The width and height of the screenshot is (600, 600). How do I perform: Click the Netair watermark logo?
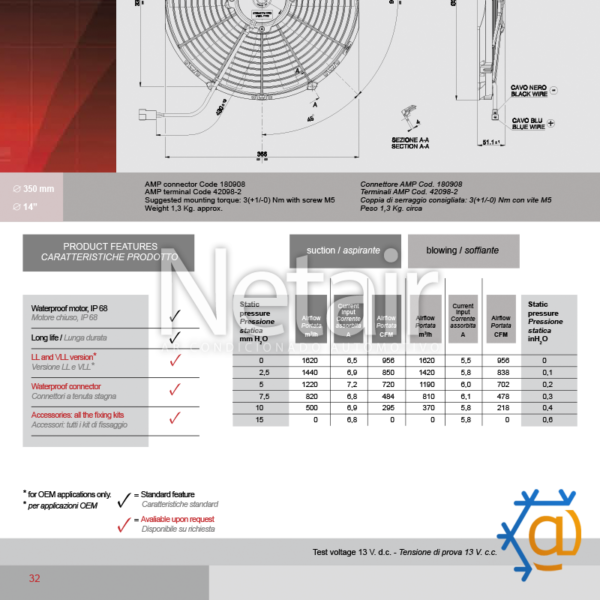(300, 300)
